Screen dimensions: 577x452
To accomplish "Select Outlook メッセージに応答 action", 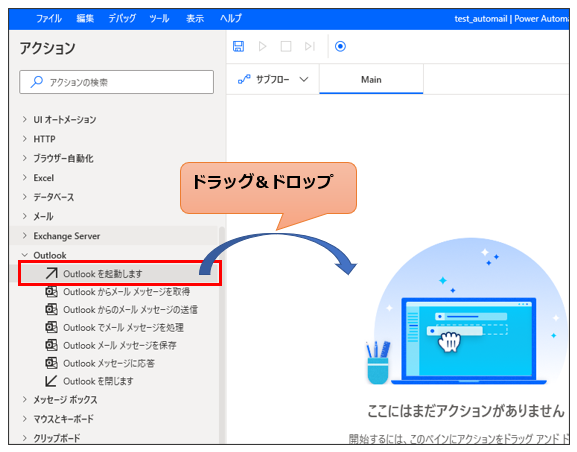I will click(100, 363).
